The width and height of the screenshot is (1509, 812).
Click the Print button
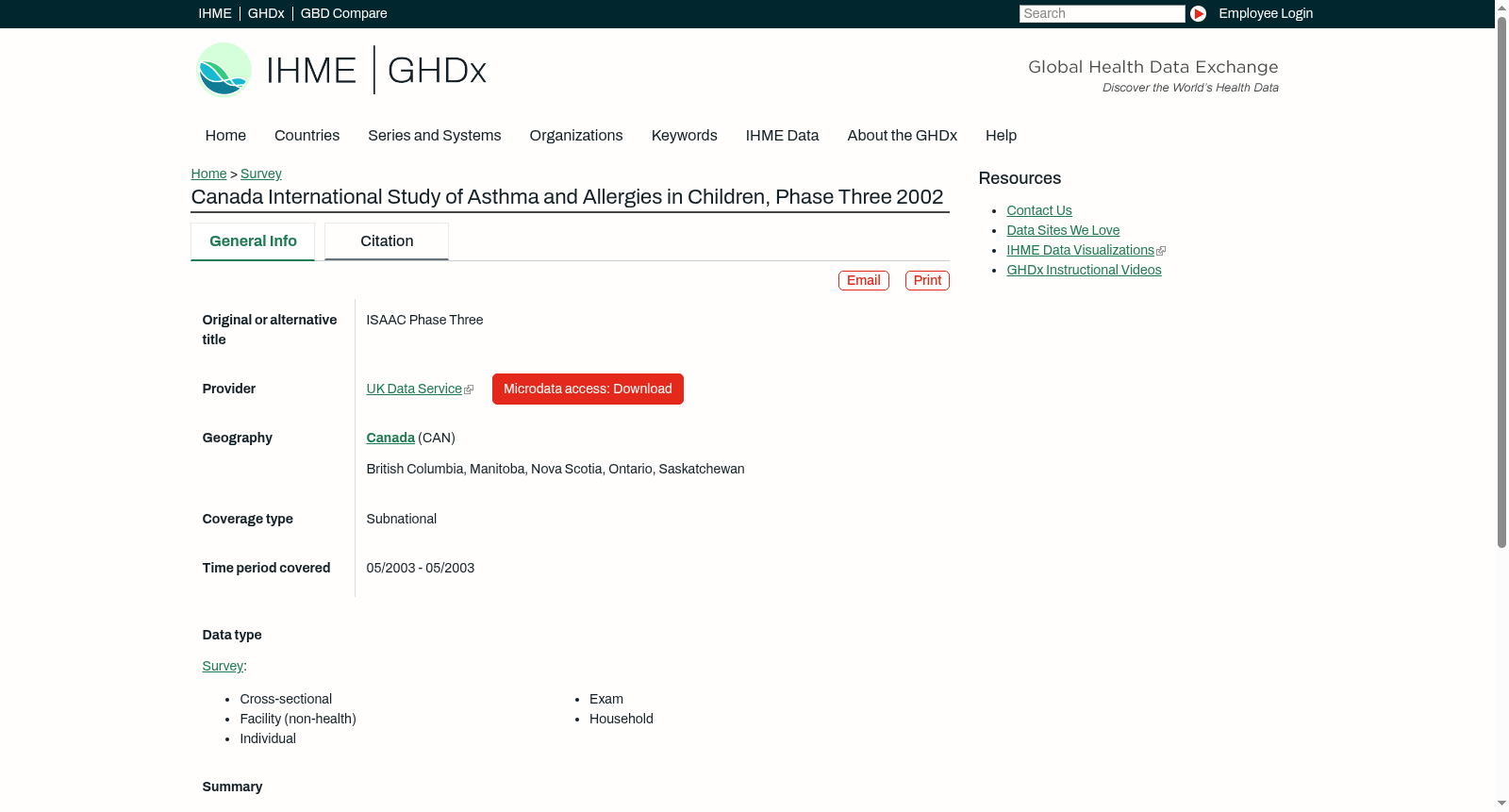pyautogui.click(x=927, y=280)
